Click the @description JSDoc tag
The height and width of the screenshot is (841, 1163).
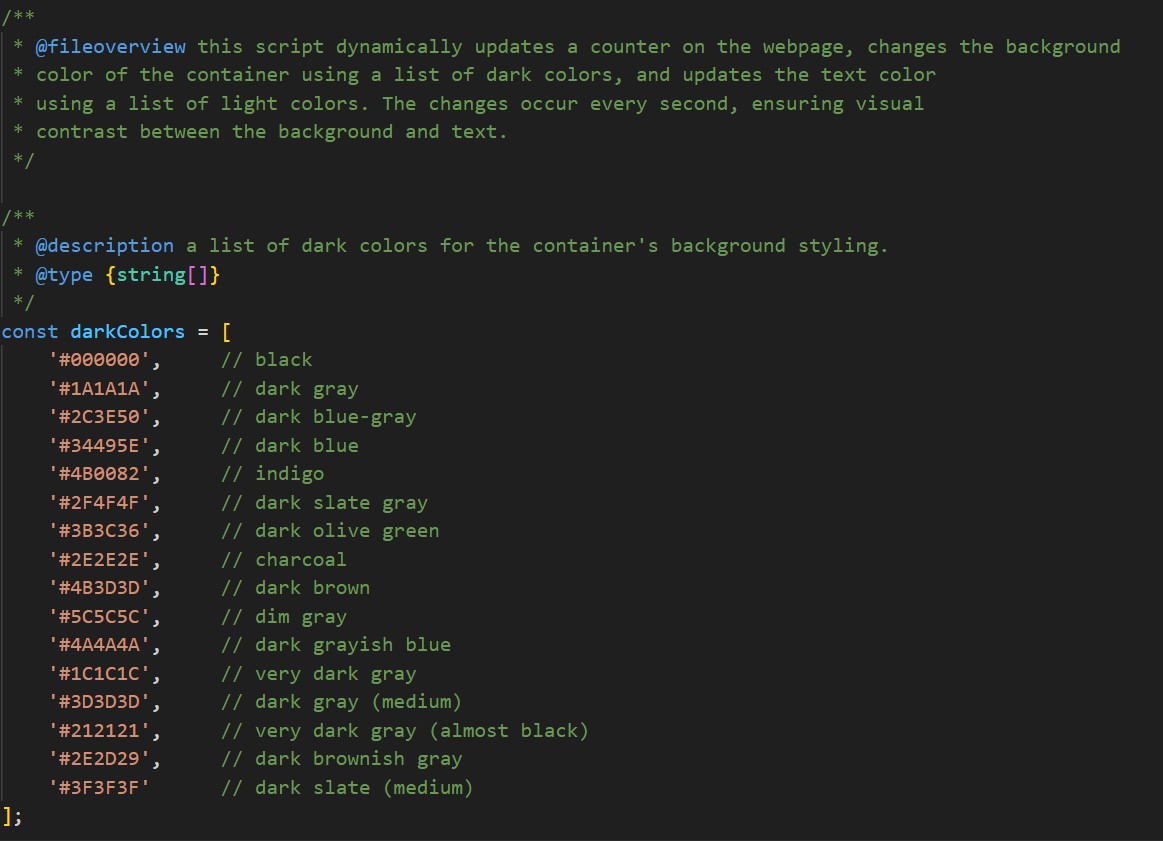[104, 246]
